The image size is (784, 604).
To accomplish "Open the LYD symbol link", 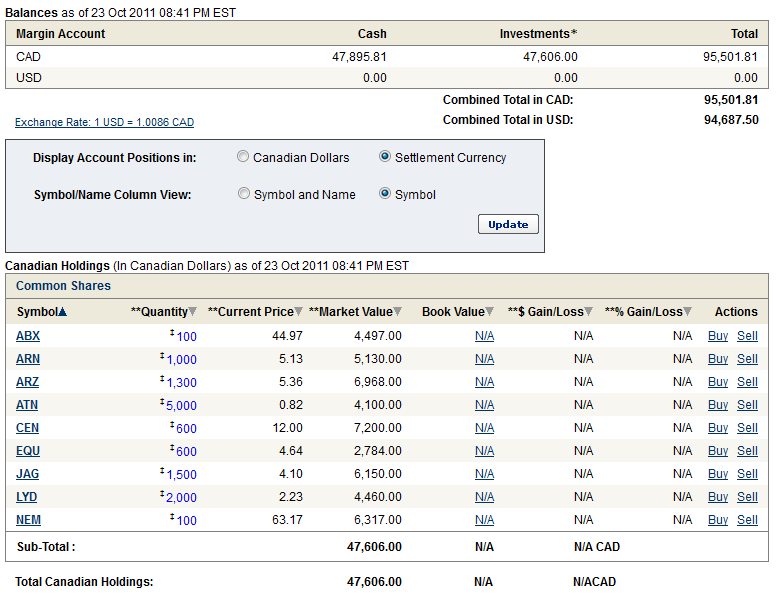I will [x=27, y=497].
